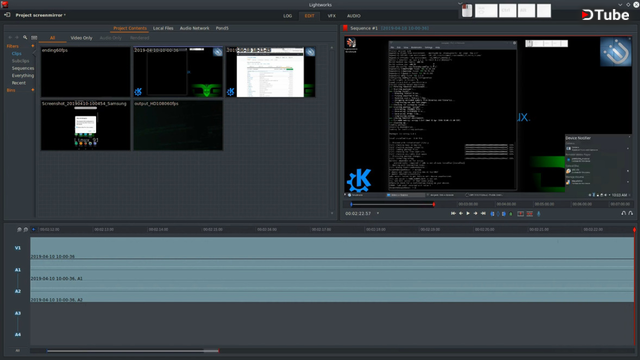
Task: Jump to the end of the sequence
Action: 483,213
